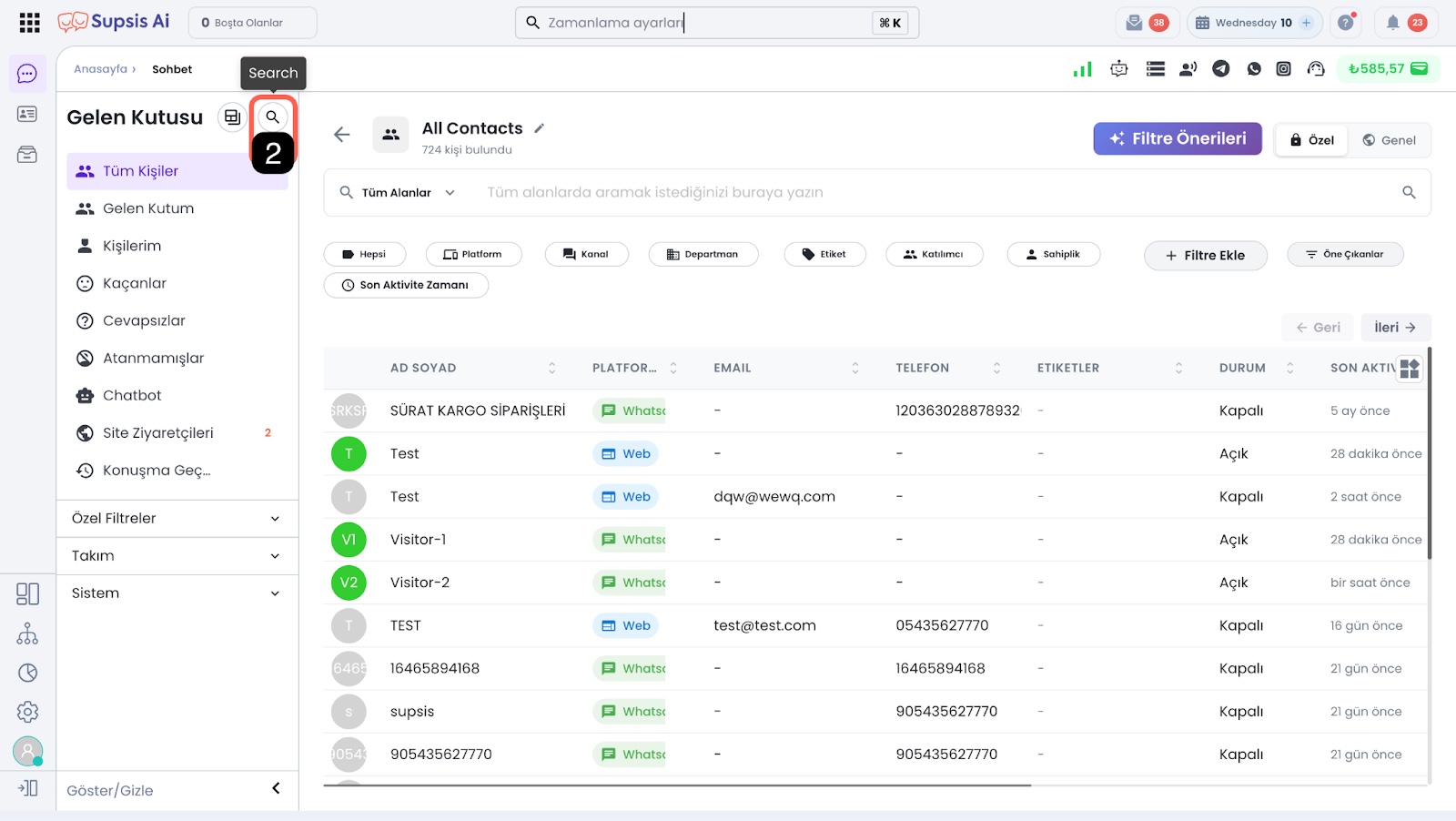Click the Telegram channel icon in toolbar

[1221, 69]
